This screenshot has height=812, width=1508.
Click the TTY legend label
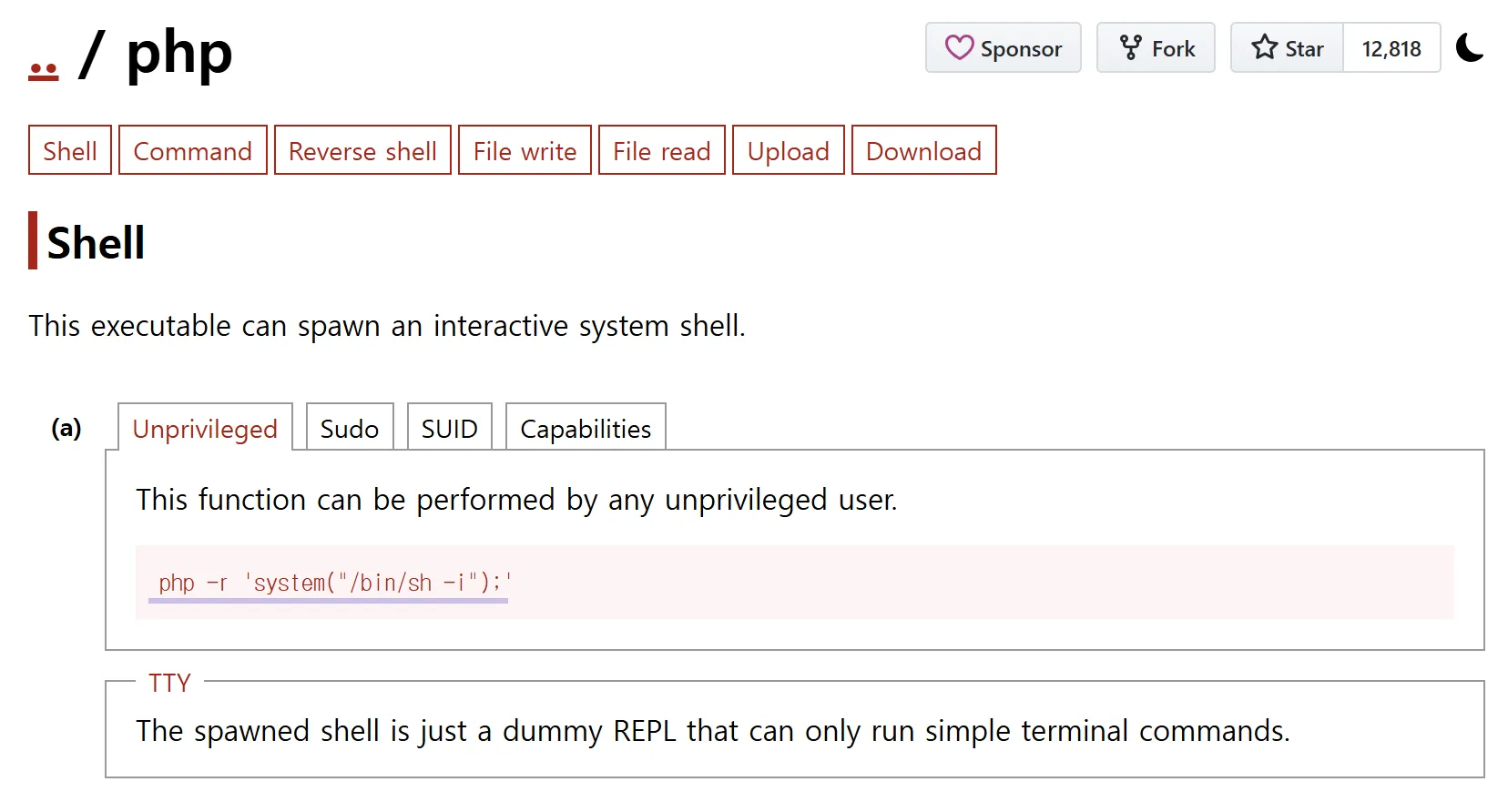point(170,683)
